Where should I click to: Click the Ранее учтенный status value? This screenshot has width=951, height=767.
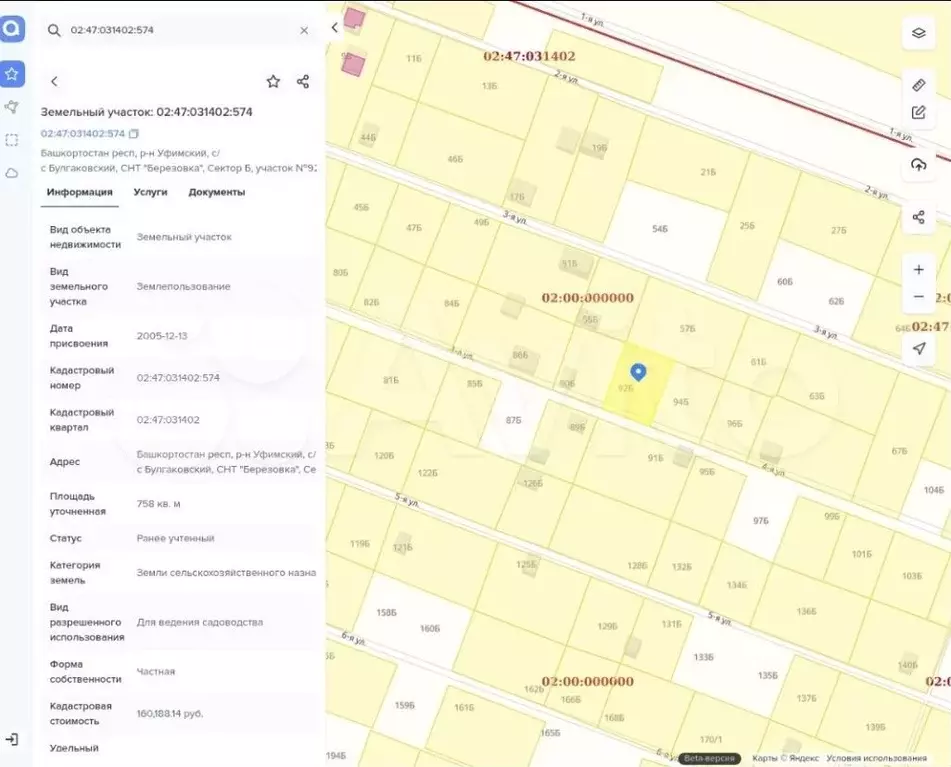pos(175,538)
